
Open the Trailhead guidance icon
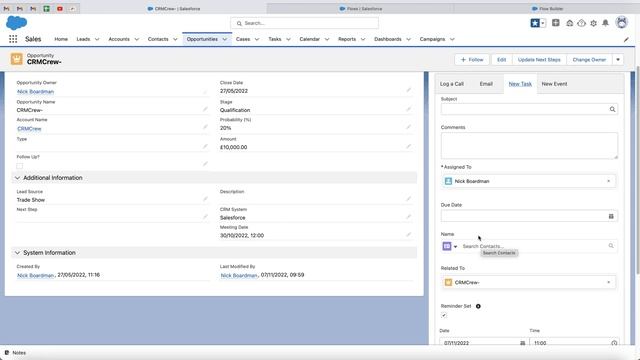[569, 23]
